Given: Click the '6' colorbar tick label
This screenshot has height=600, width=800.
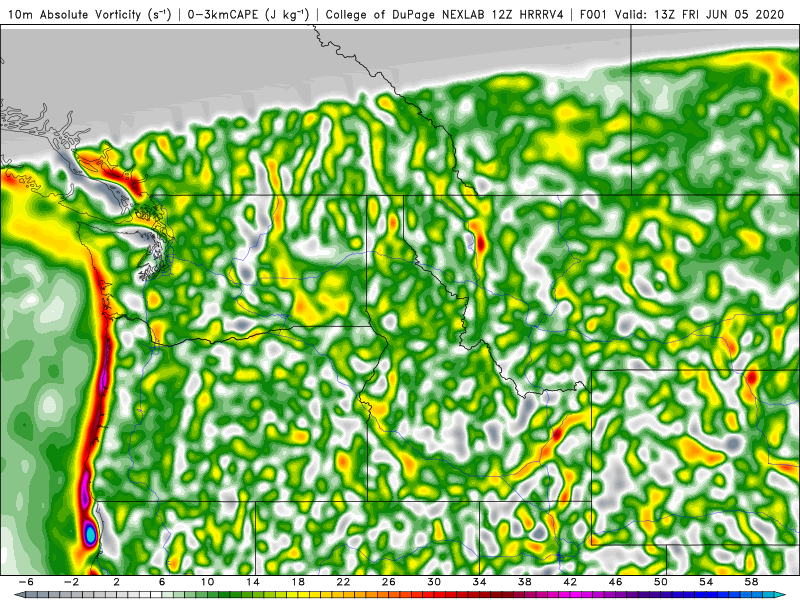Looking at the screenshot, I should [162, 582].
